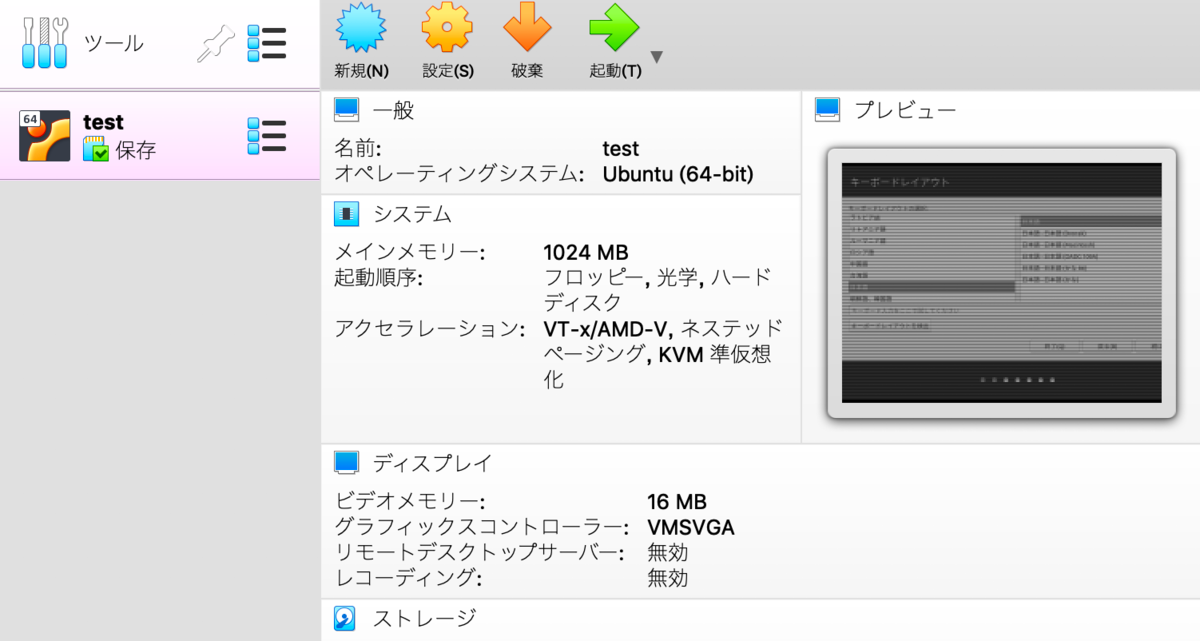Click the 新規(N) toolbar label
The width and height of the screenshot is (1200, 641).
361,71
